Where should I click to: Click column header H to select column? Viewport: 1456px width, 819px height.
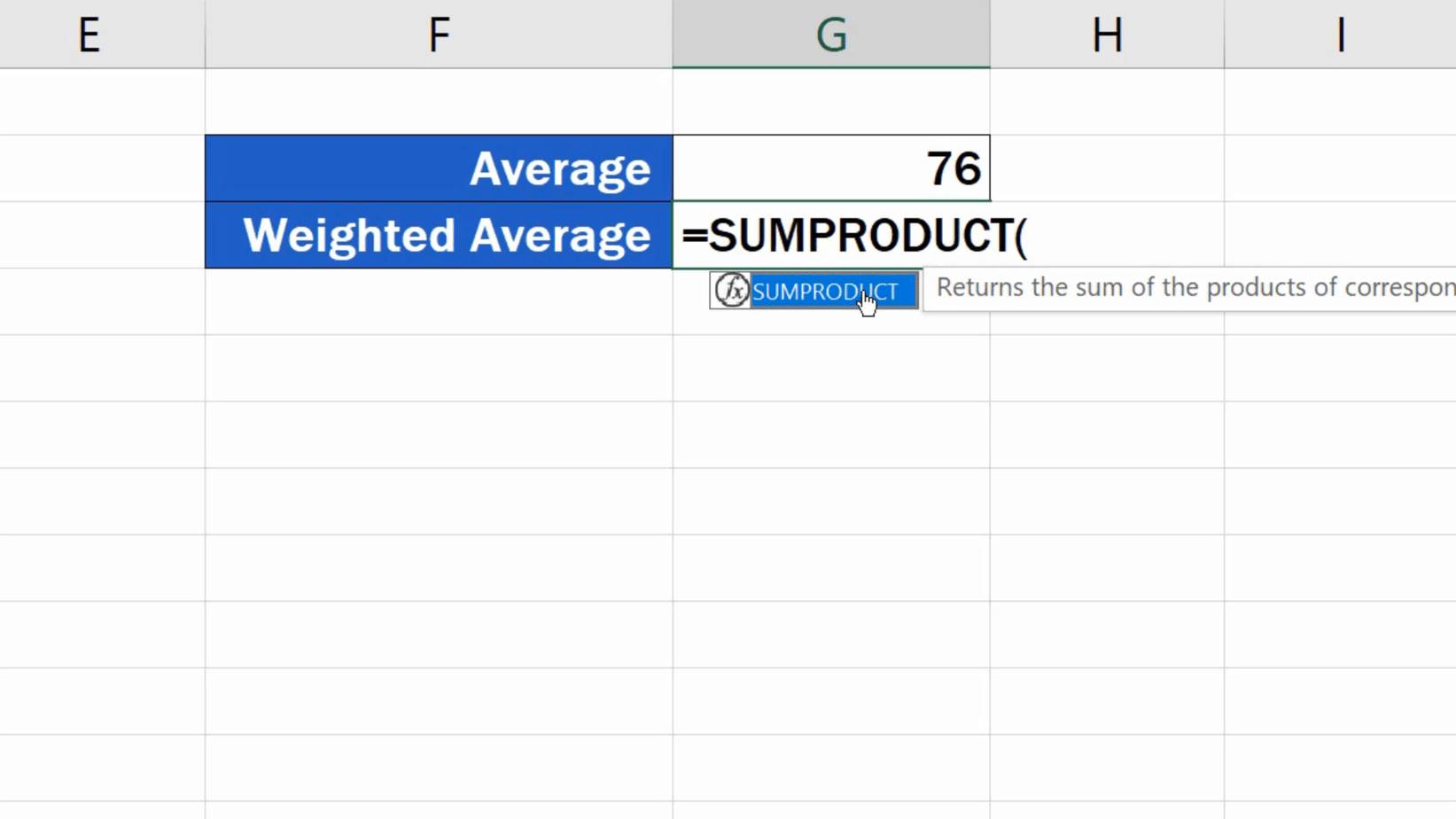1106,35
